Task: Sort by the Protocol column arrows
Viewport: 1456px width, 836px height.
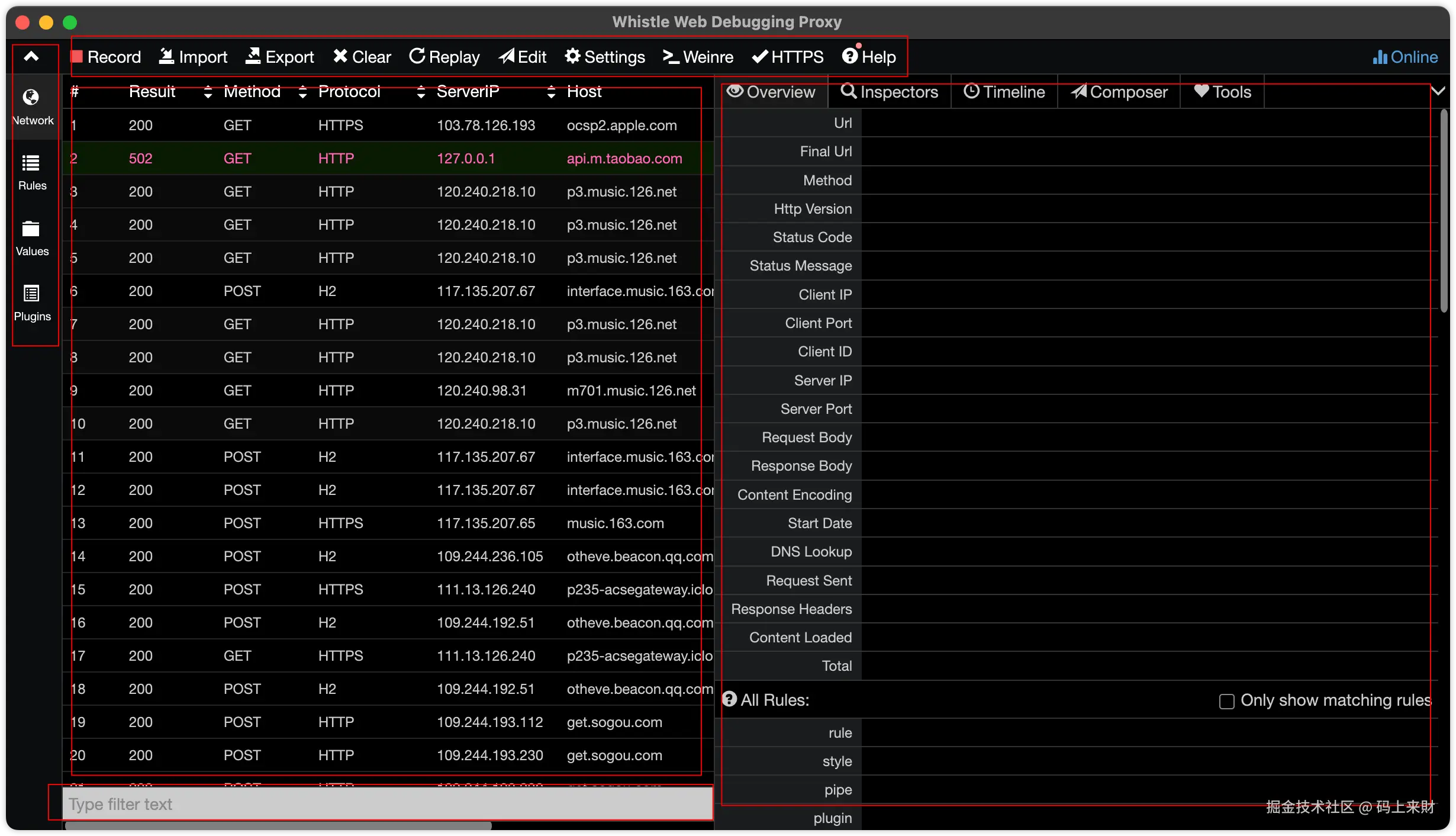Action: point(420,92)
